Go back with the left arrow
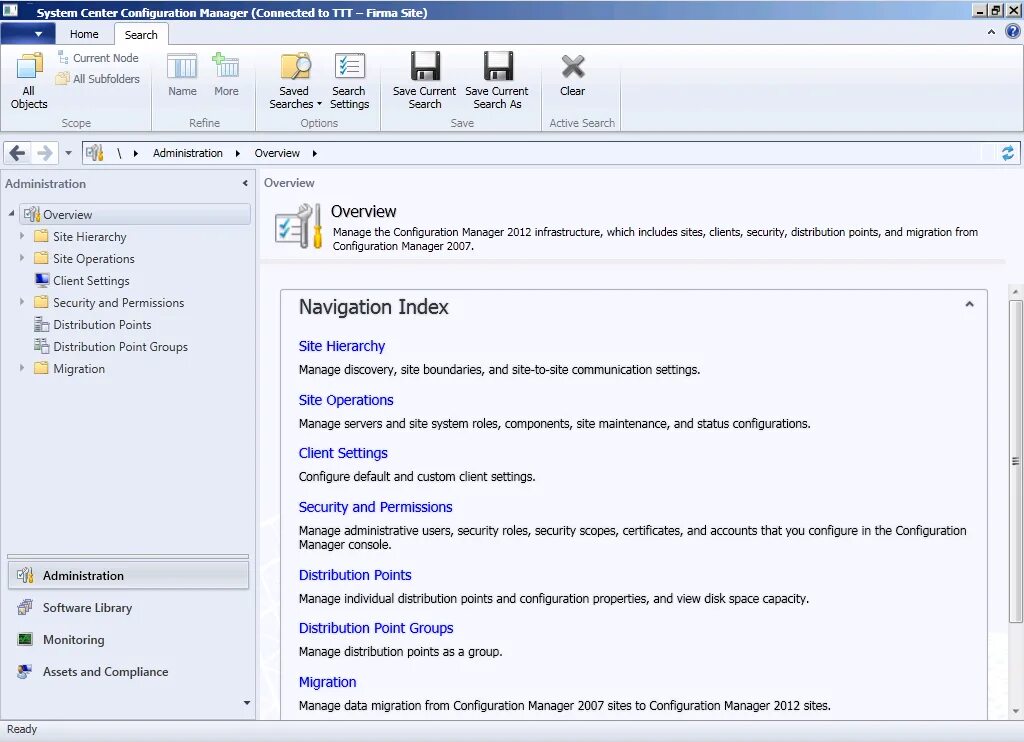The image size is (1024, 742). coord(18,153)
